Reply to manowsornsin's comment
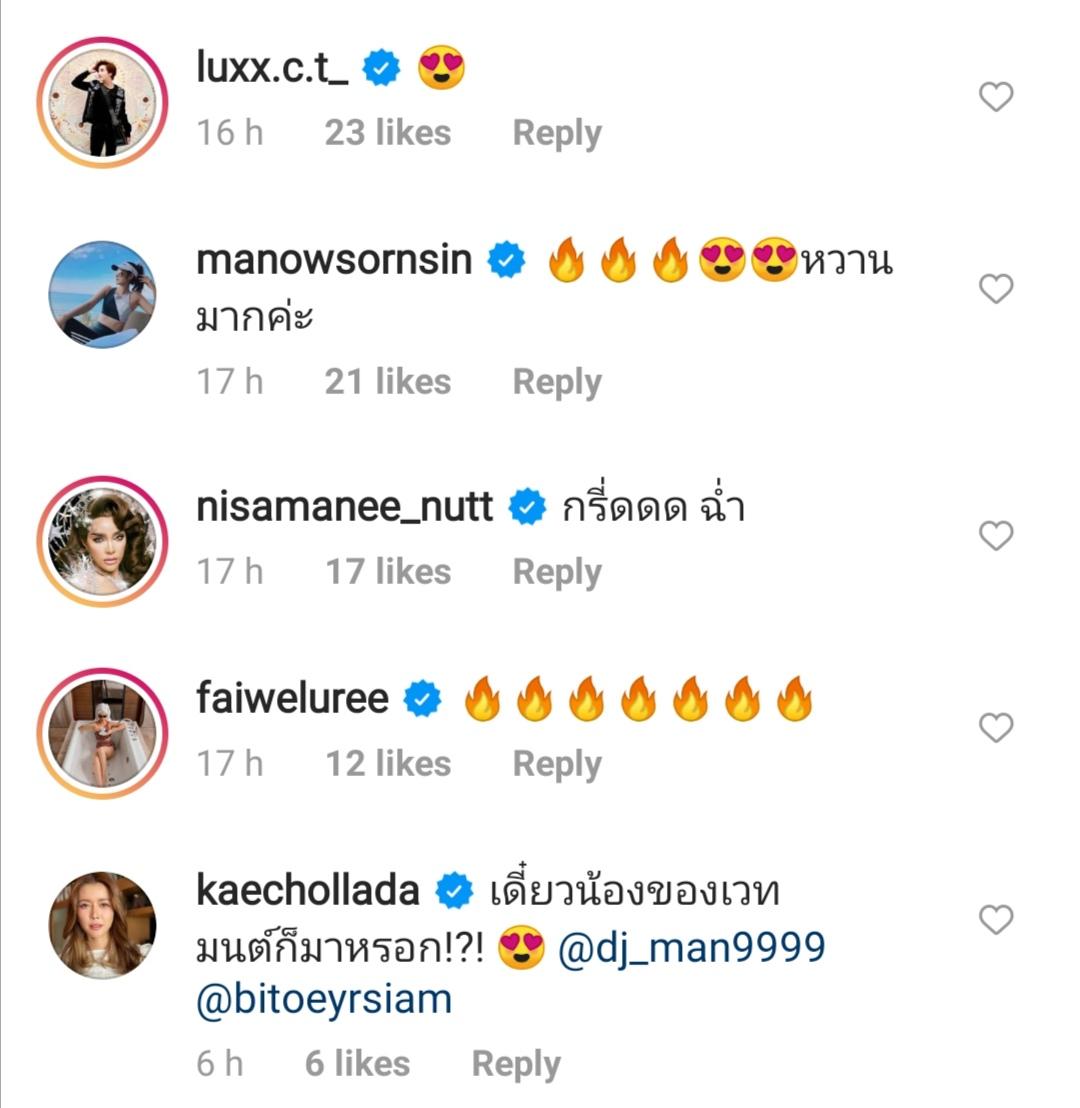Screen dimensions: 1080x1108 click(556, 382)
